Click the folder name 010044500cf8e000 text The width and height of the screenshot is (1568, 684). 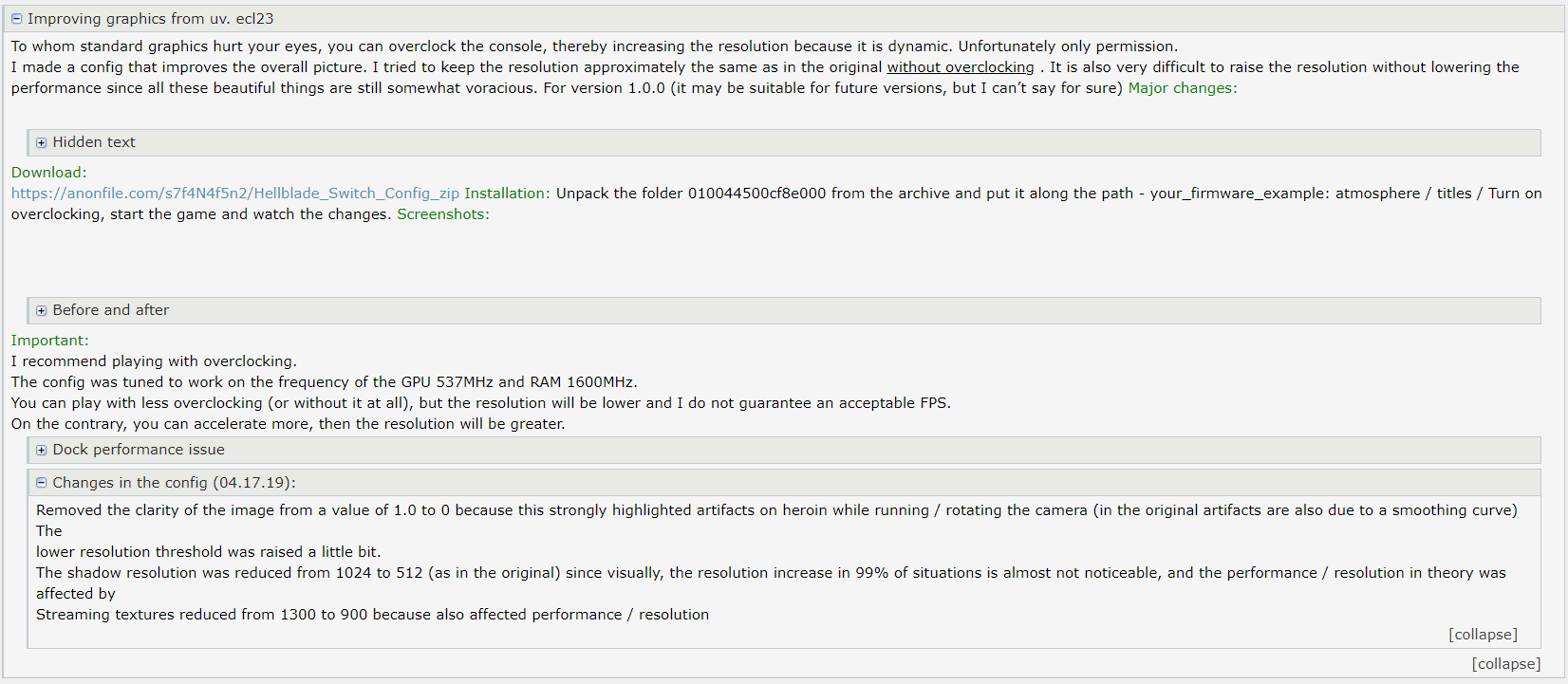[x=757, y=194]
